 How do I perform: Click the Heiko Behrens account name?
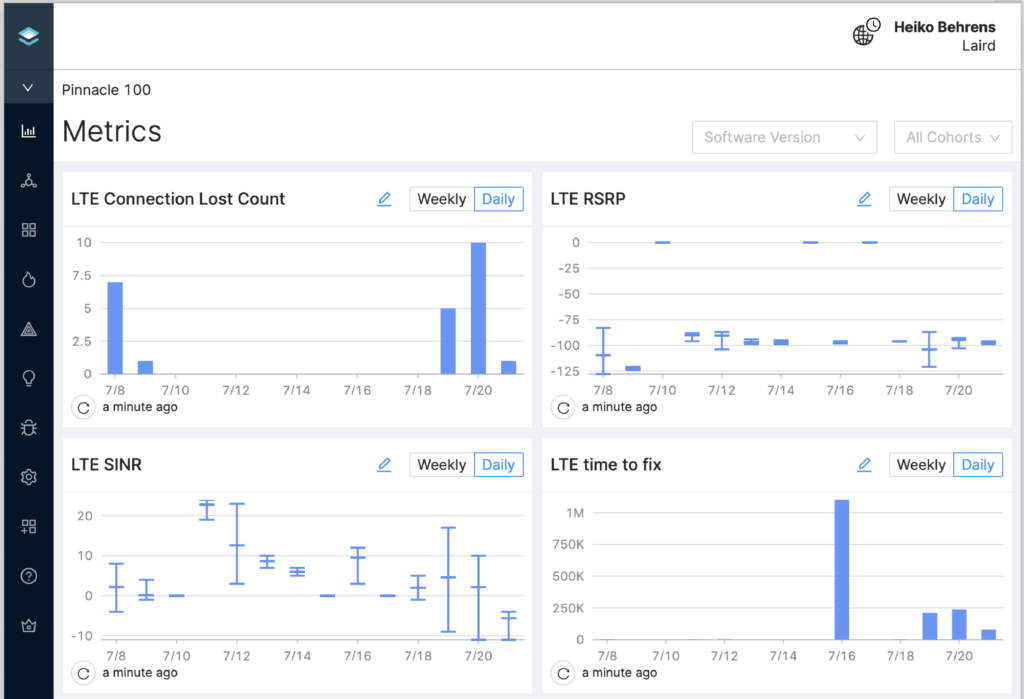point(944,28)
